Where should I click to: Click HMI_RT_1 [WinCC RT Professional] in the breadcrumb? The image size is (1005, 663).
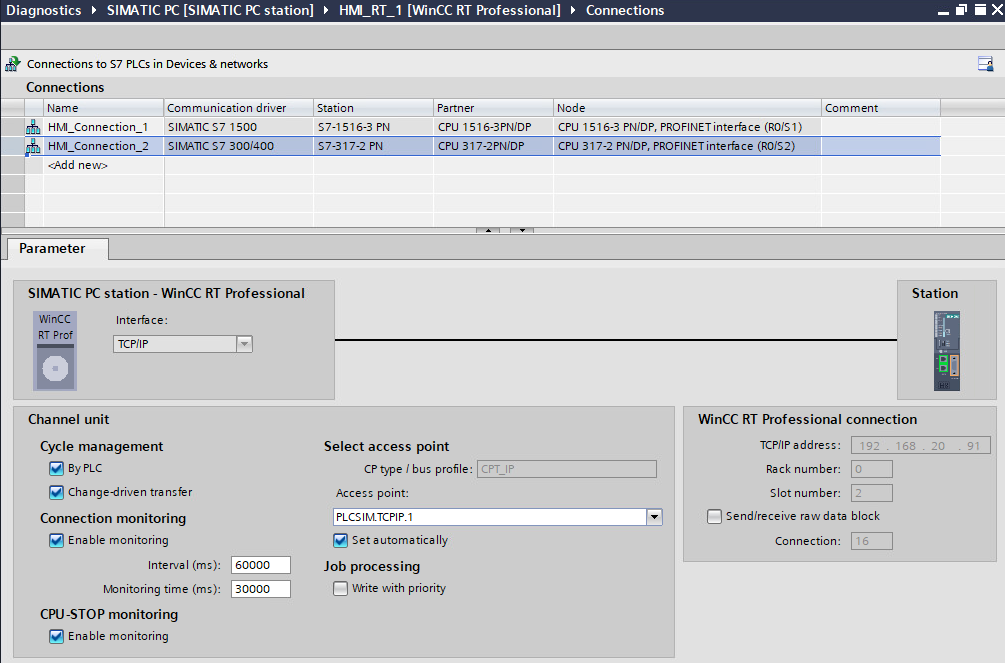coord(449,10)
